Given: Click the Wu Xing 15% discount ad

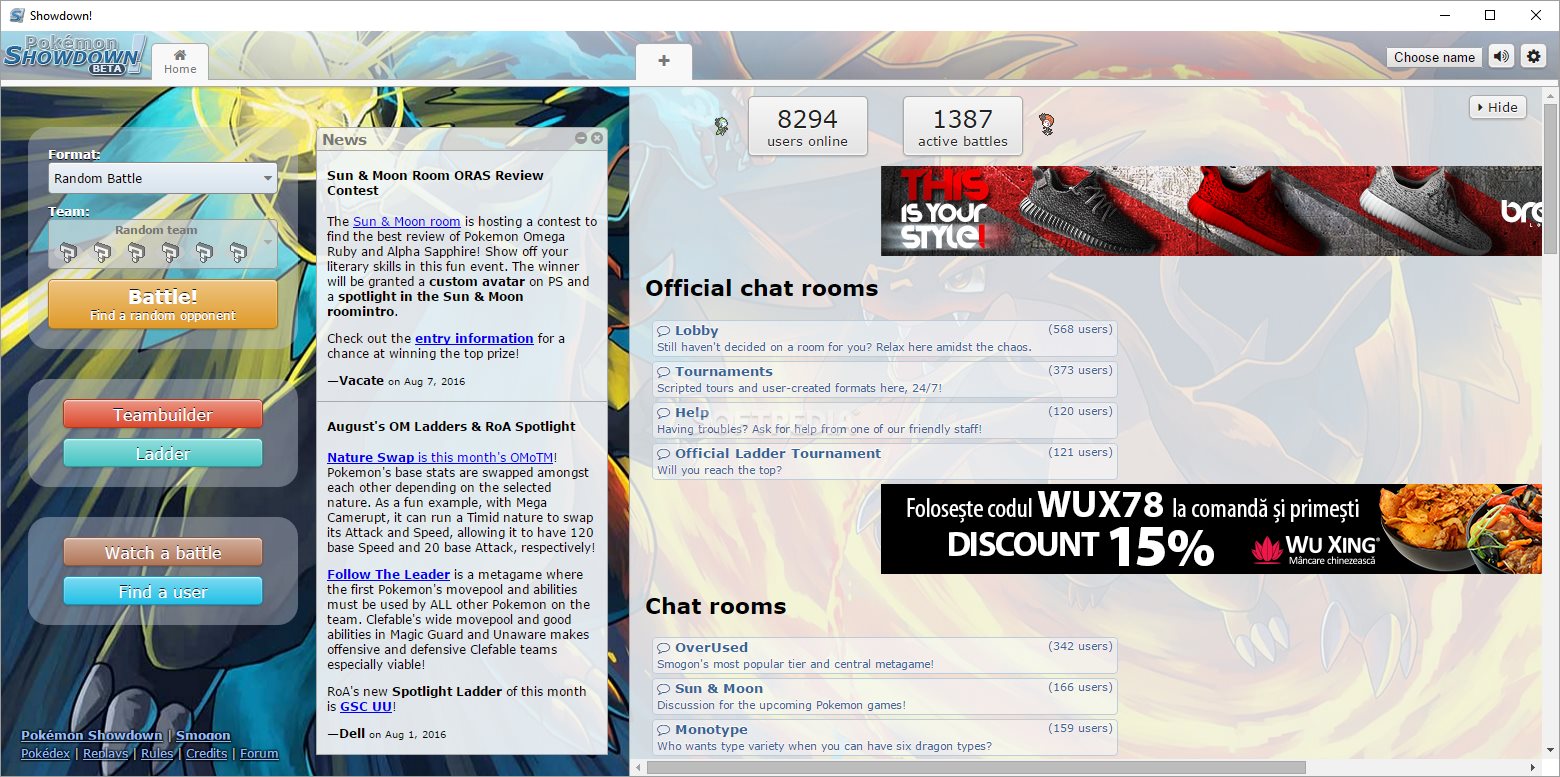Looking at the screenshot, I should tap(1211, 529).
